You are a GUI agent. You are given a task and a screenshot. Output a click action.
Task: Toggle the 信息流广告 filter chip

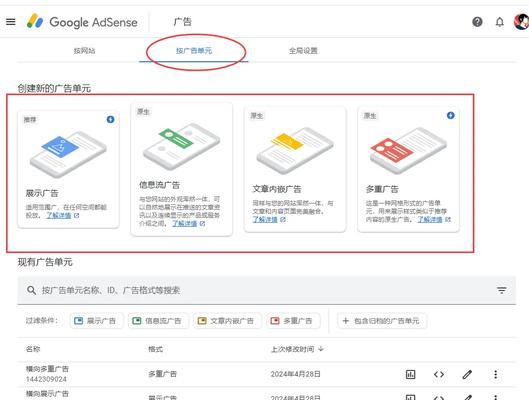pos(158,321)
